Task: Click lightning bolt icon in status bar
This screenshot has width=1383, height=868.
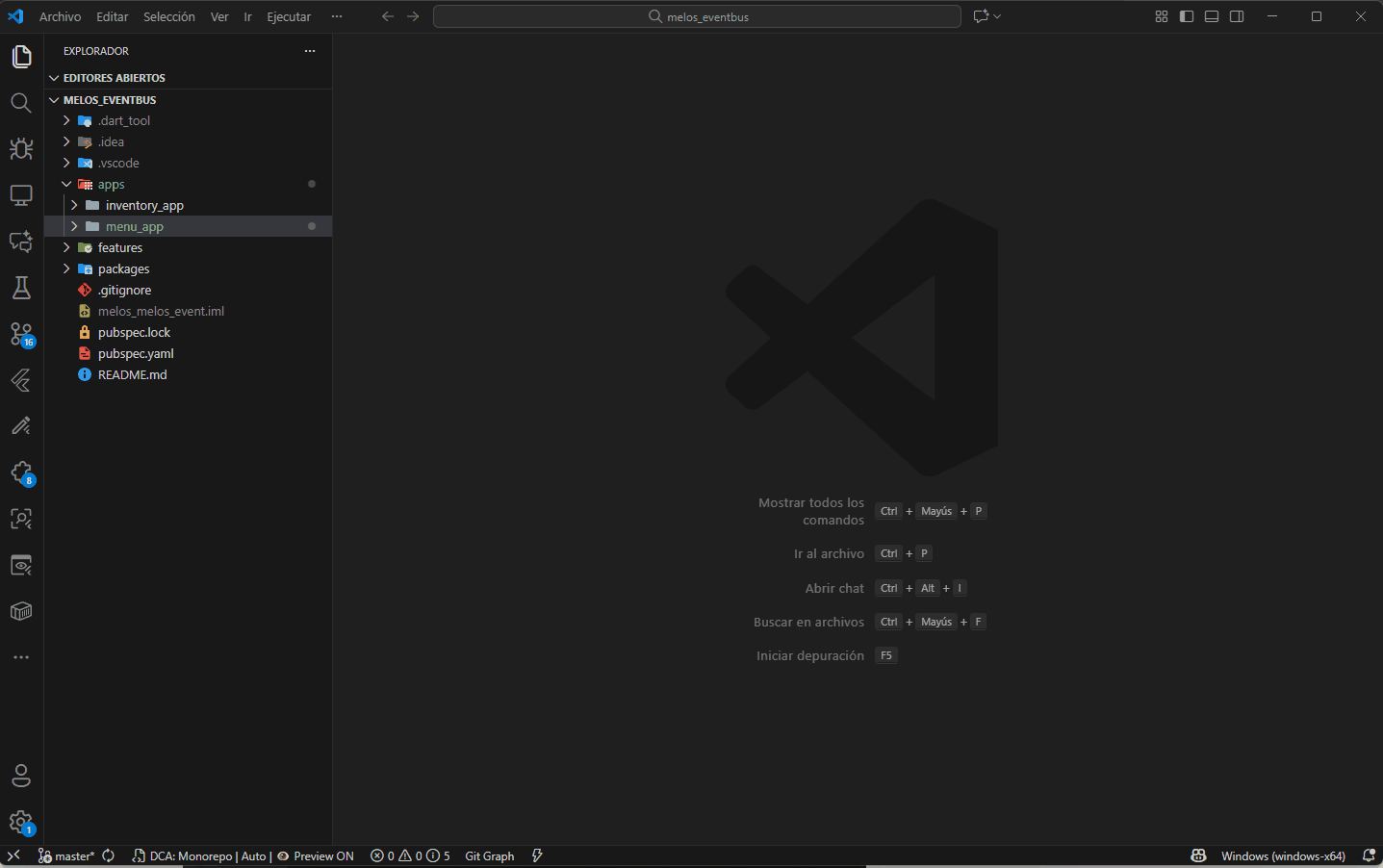Action: point(537,855)
